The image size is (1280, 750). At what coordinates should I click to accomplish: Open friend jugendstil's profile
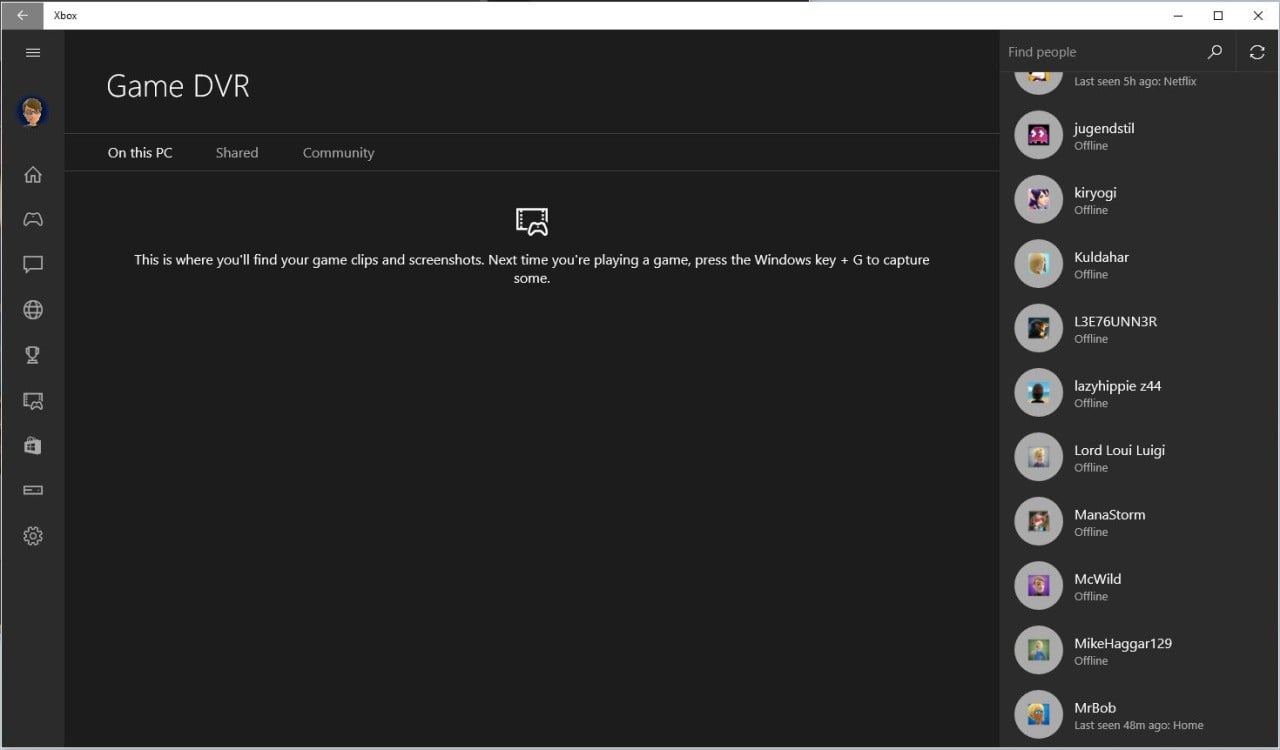pyautogui.click(x=1104, y=136)
